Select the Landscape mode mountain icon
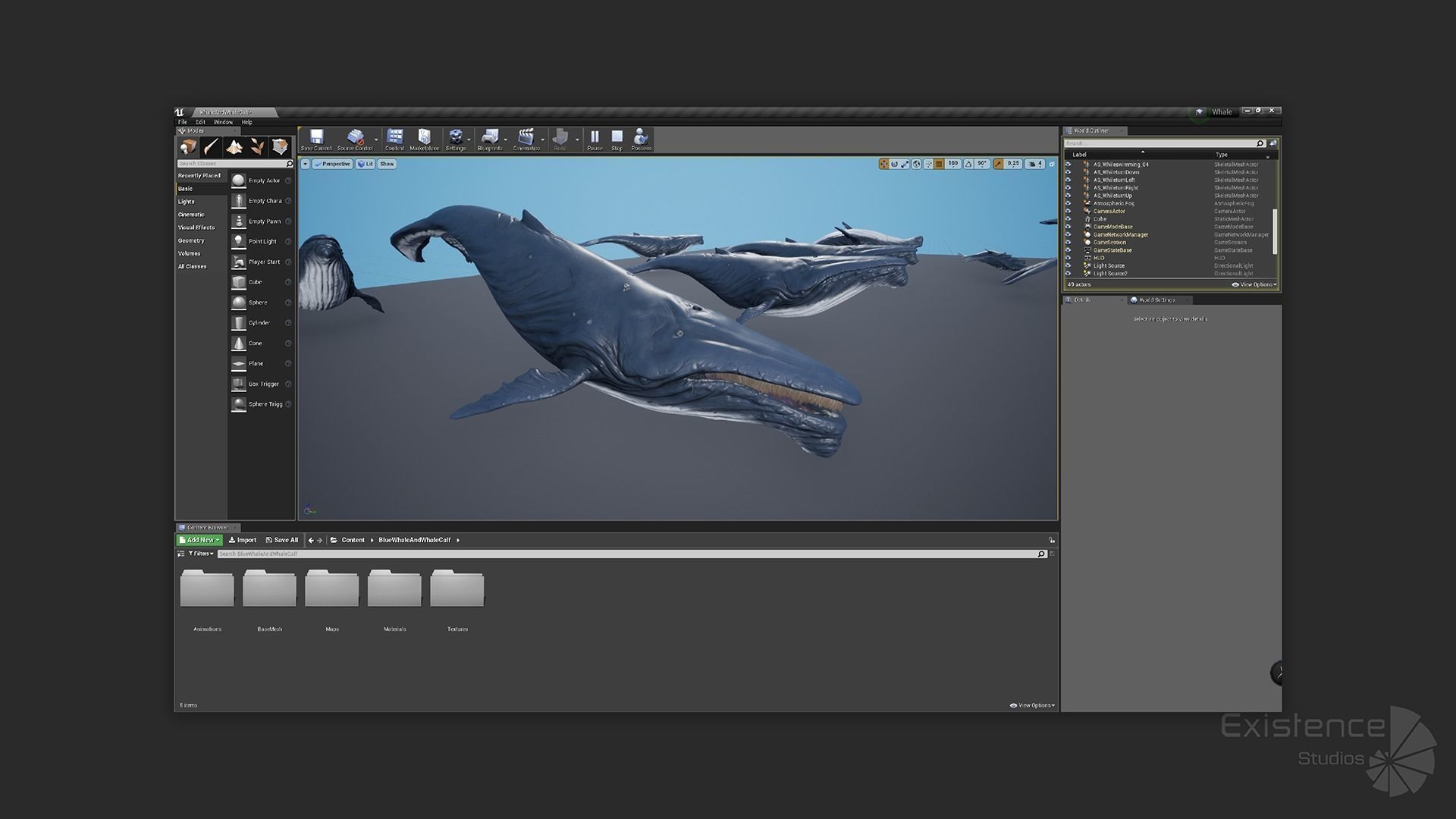Image resolution: width=1456 pixels, height=819 pixels. click(x=234, y=146)
